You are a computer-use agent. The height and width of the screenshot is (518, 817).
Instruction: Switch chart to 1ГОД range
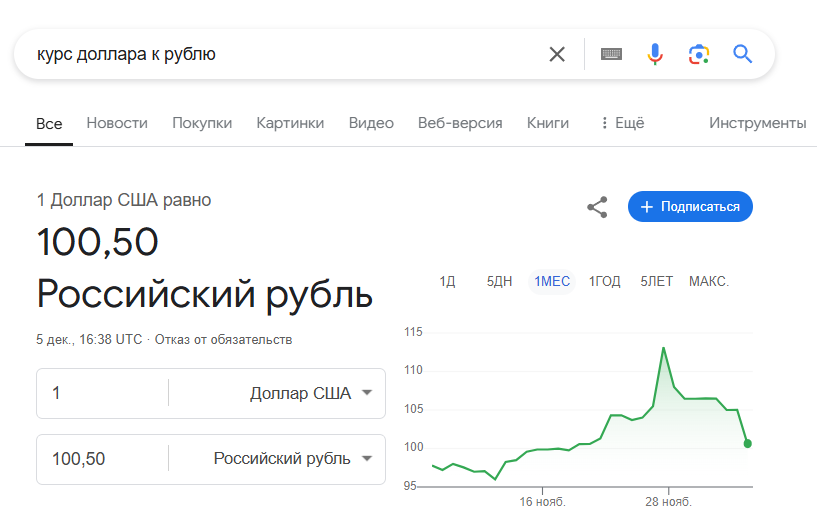tap(604, 281)
